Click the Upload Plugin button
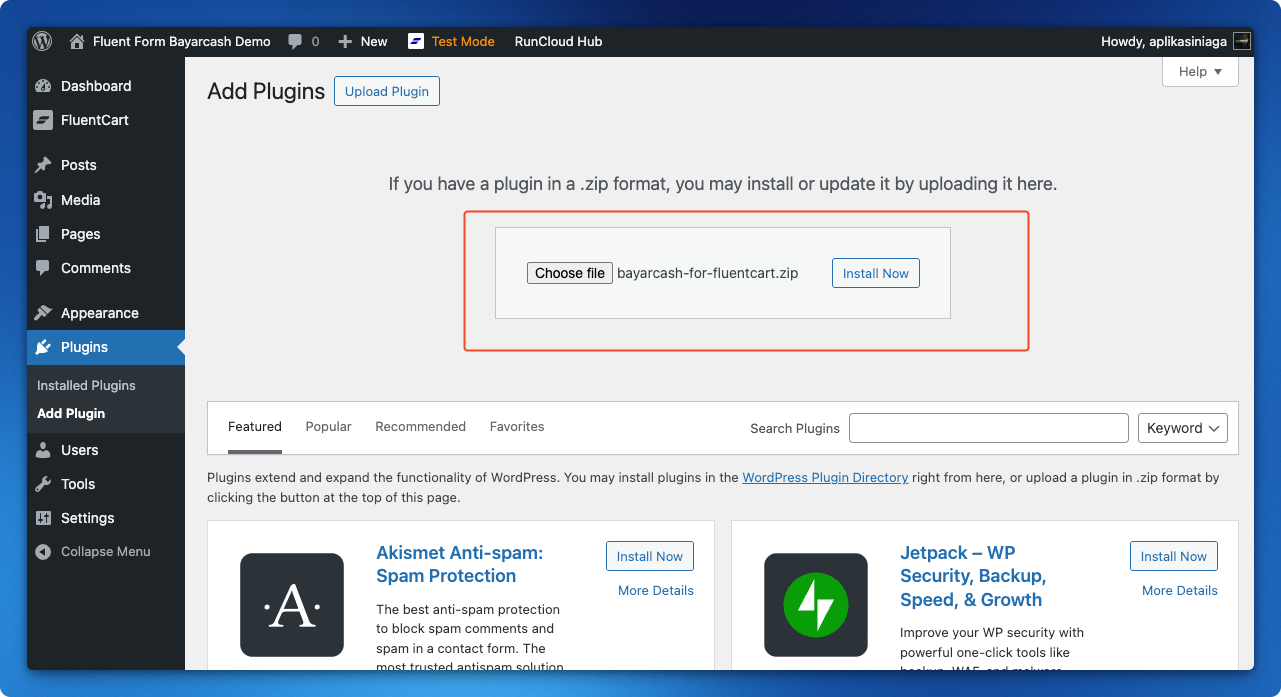 pos(386,91)
